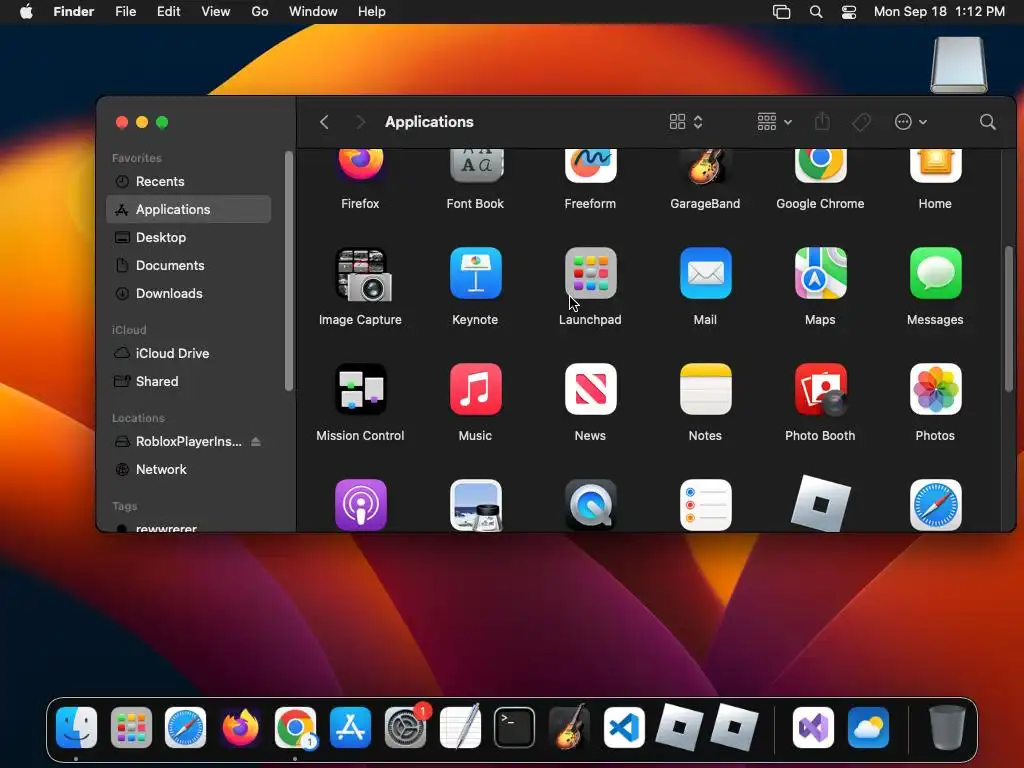Viewport: 1024px width, 768px height.
Task: Select Google Chrome in the Applications window
Action: [x=820, y=166]
